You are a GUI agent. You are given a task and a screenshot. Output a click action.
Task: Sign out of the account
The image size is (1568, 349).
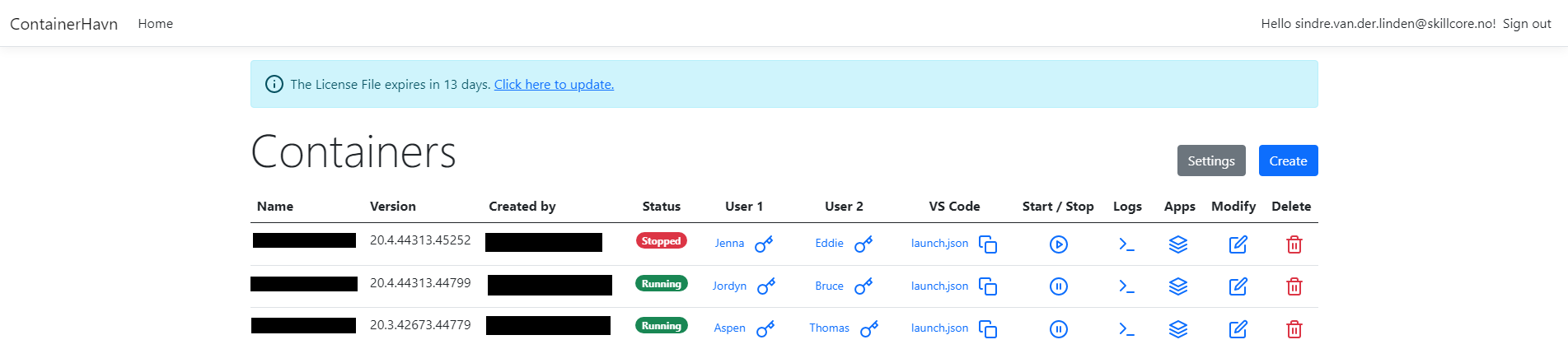[x=1526, y=24]
